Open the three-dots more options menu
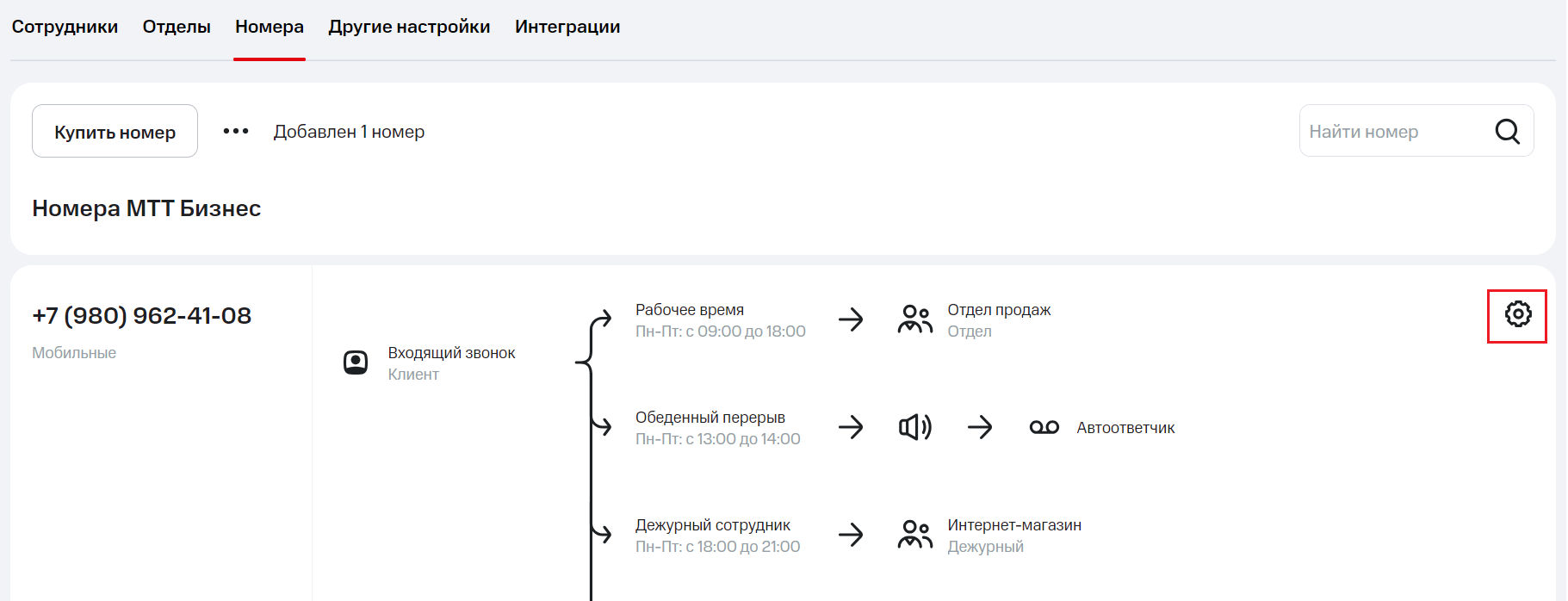 236,132
